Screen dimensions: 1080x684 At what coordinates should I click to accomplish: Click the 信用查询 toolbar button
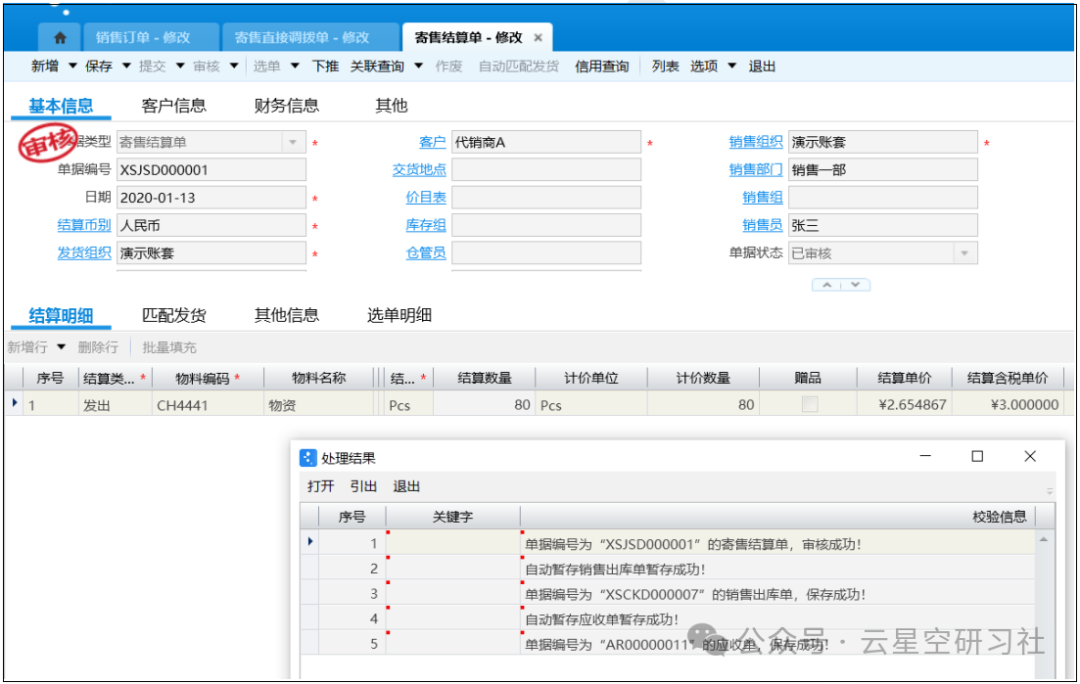(x=602, y=67)
